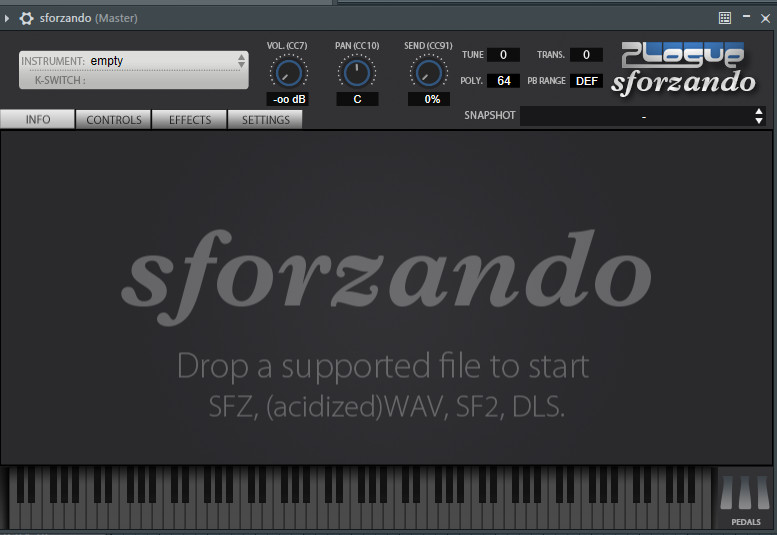Open the CONTROLS tab
This screenshot has height=535, width=777.
click(x=114, y=120)
